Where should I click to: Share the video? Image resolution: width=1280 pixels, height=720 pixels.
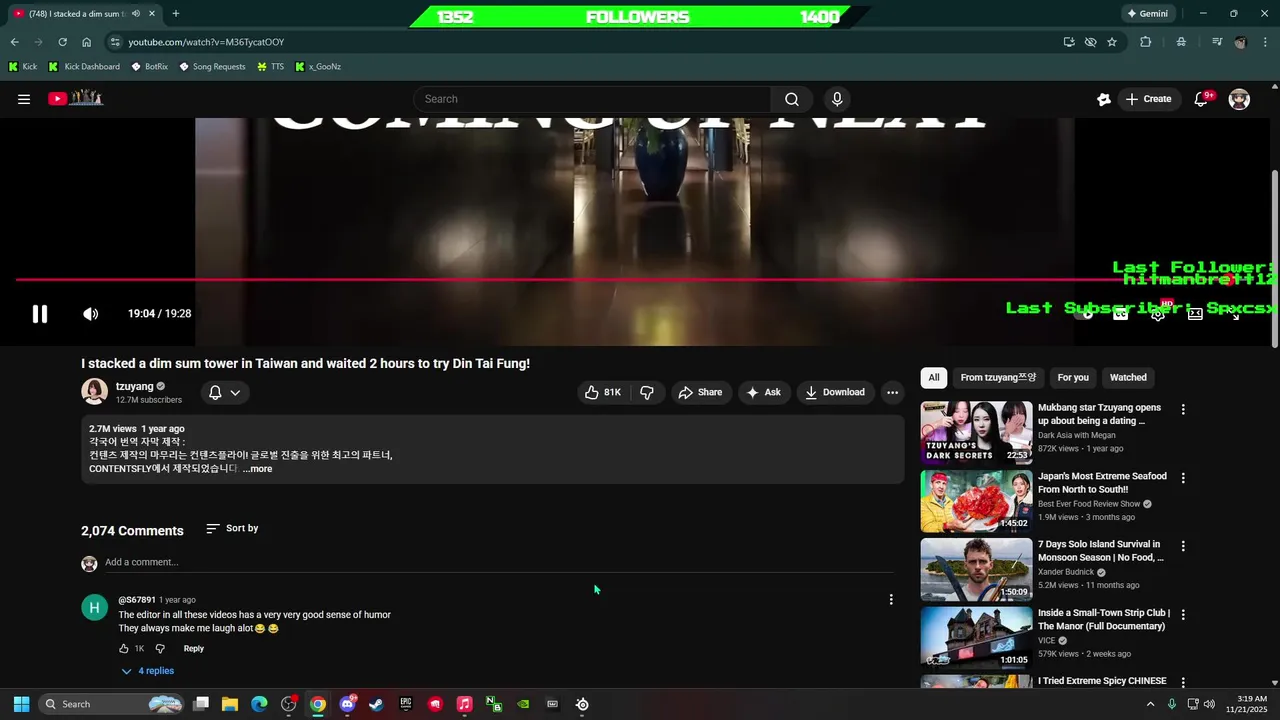700,392
